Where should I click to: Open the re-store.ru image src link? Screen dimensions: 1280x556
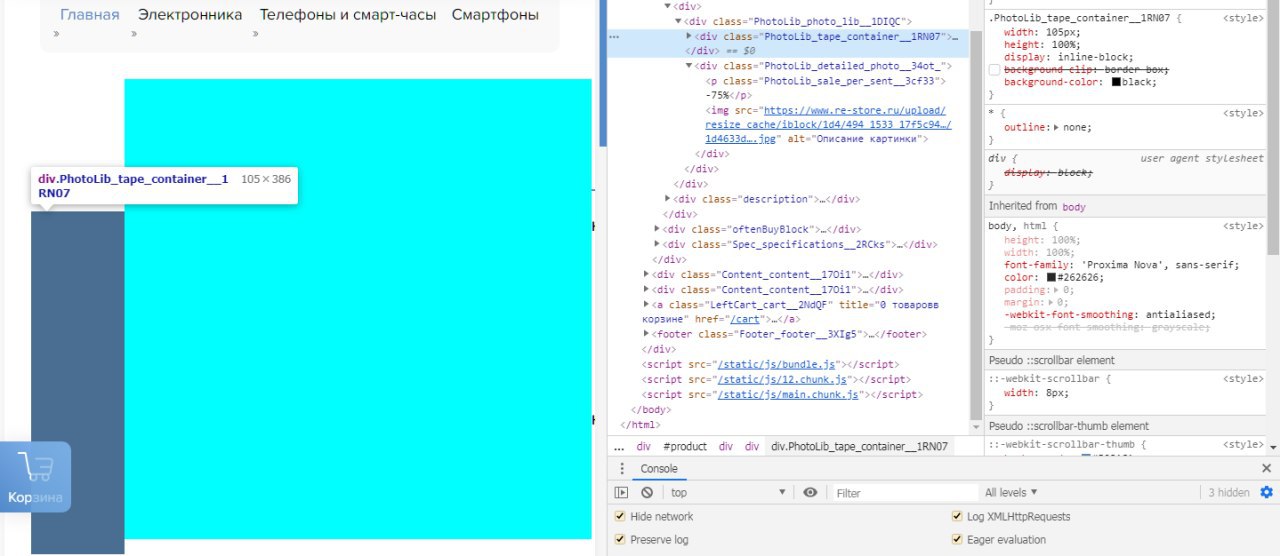click(x=828, y=125)
